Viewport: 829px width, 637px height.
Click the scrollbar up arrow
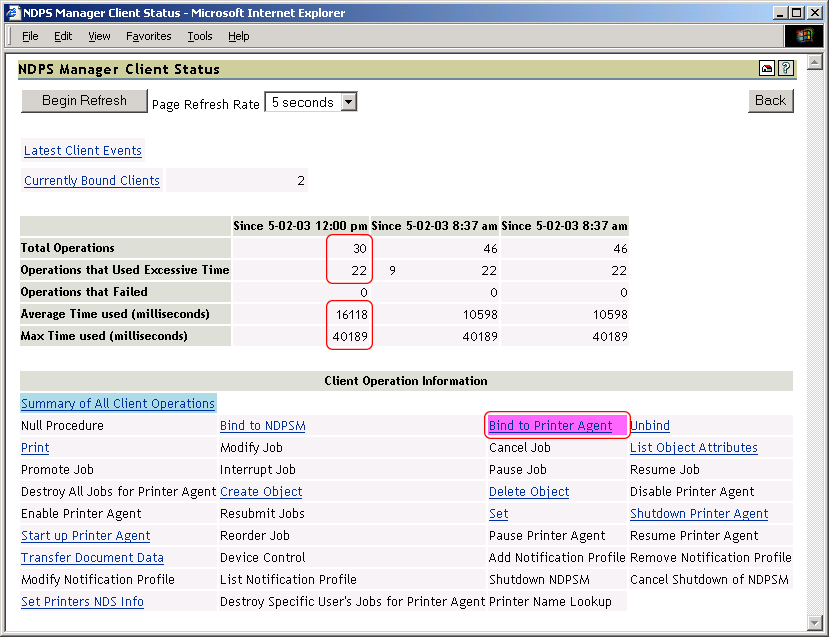tap(815, 60)
